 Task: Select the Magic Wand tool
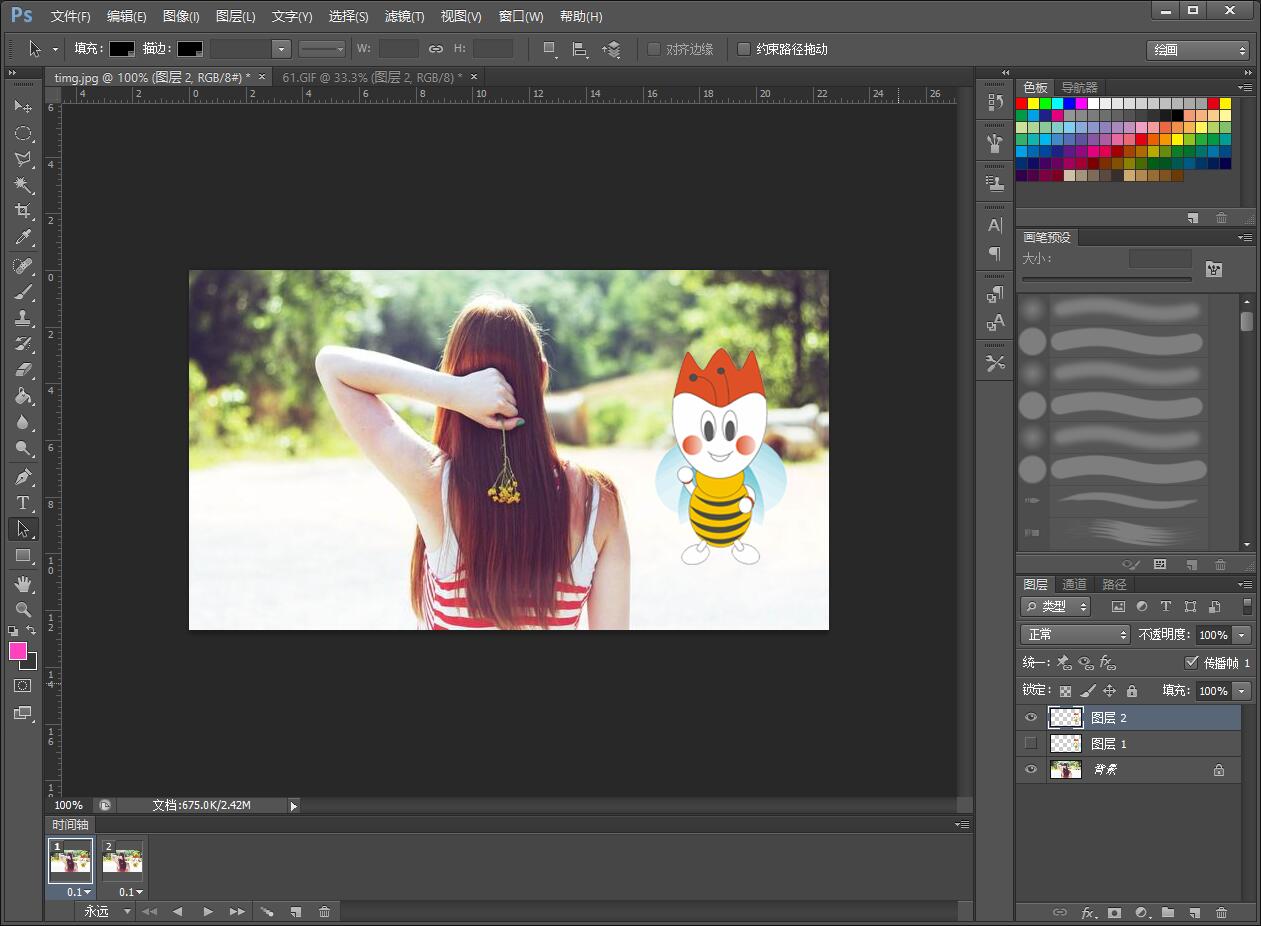23,185
